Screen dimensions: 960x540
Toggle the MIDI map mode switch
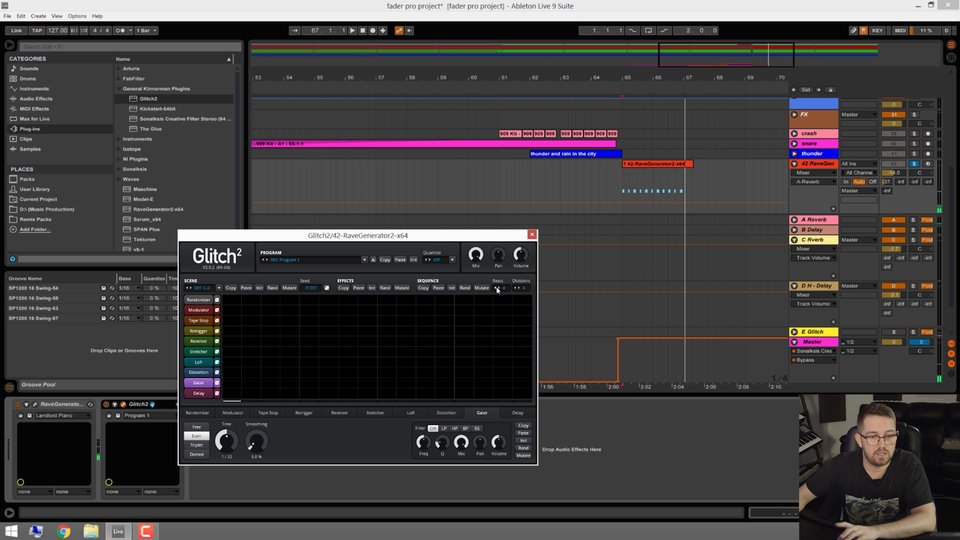(900, 31)
